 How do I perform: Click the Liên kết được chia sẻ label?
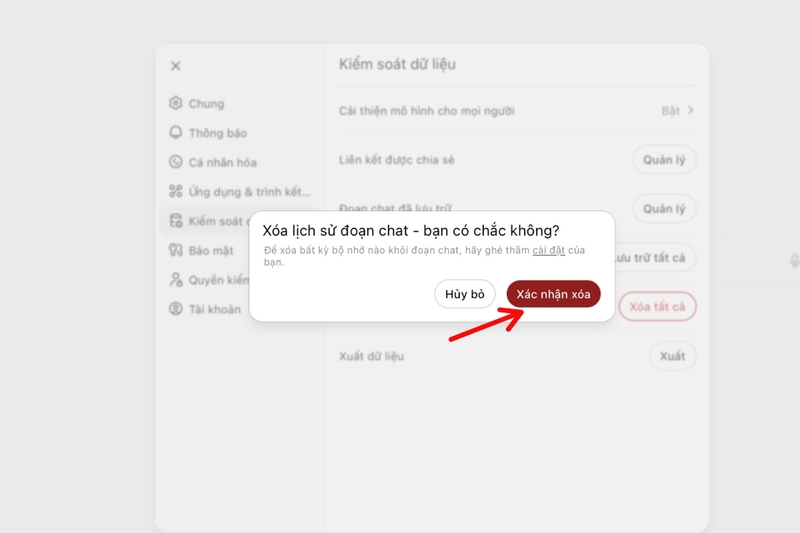click(396, 160)
